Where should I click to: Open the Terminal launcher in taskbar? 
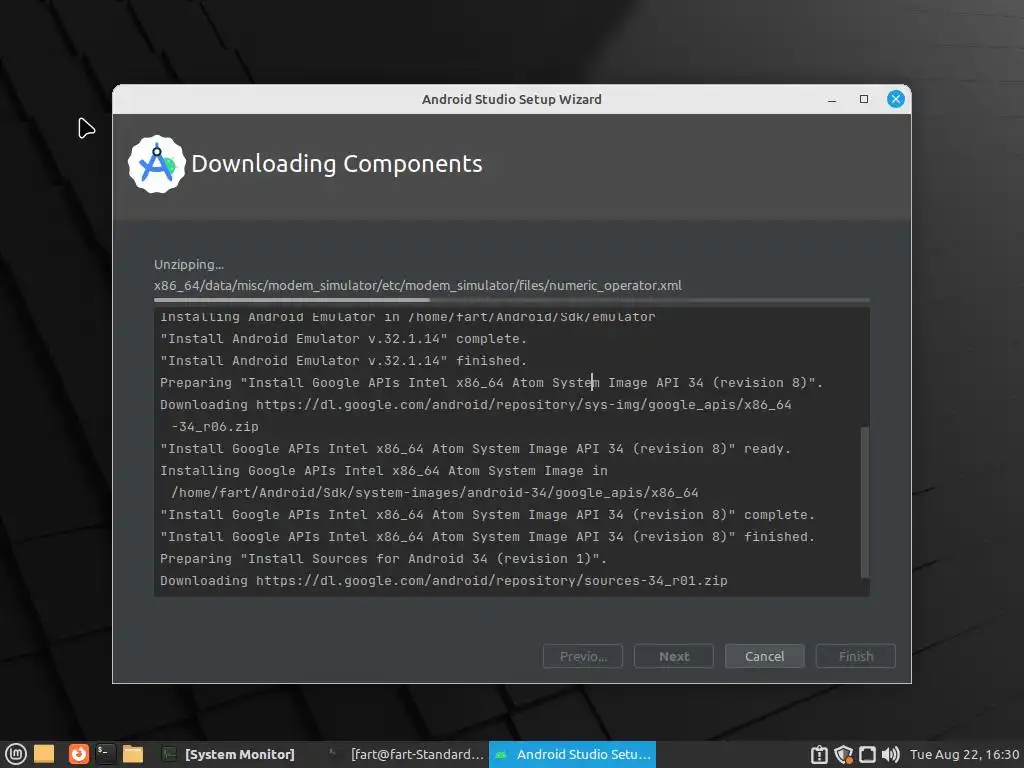pyautogui.click(x=105, y=754)
